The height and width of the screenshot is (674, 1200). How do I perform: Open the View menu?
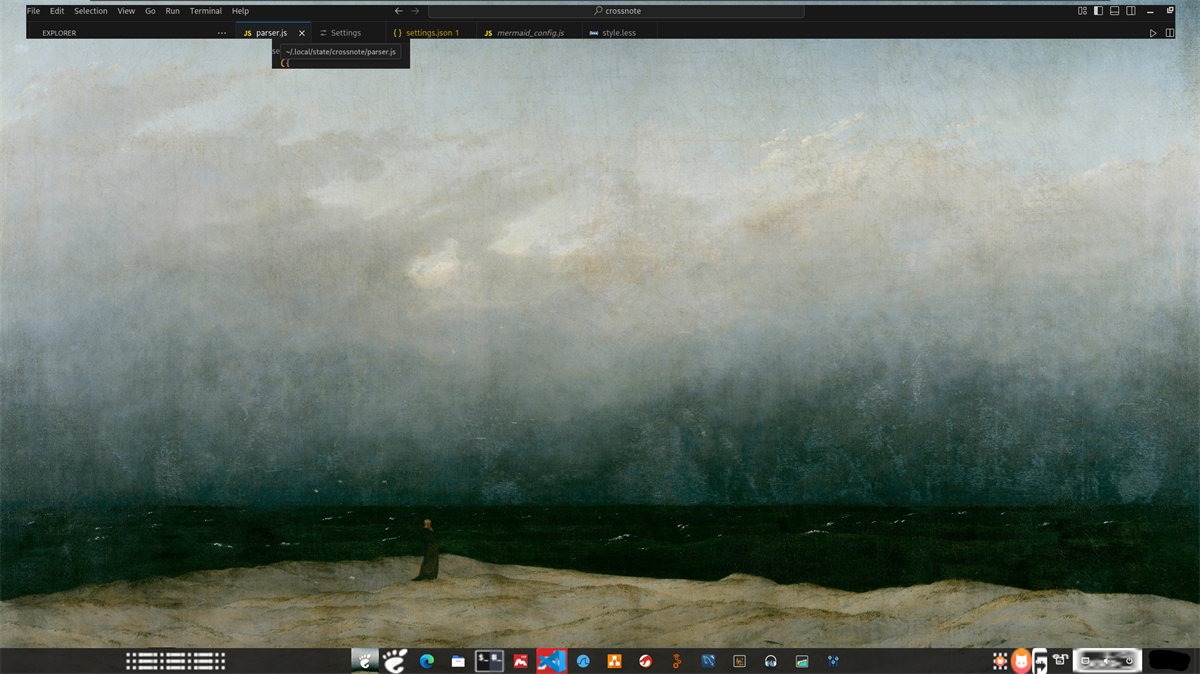point(126,11)
